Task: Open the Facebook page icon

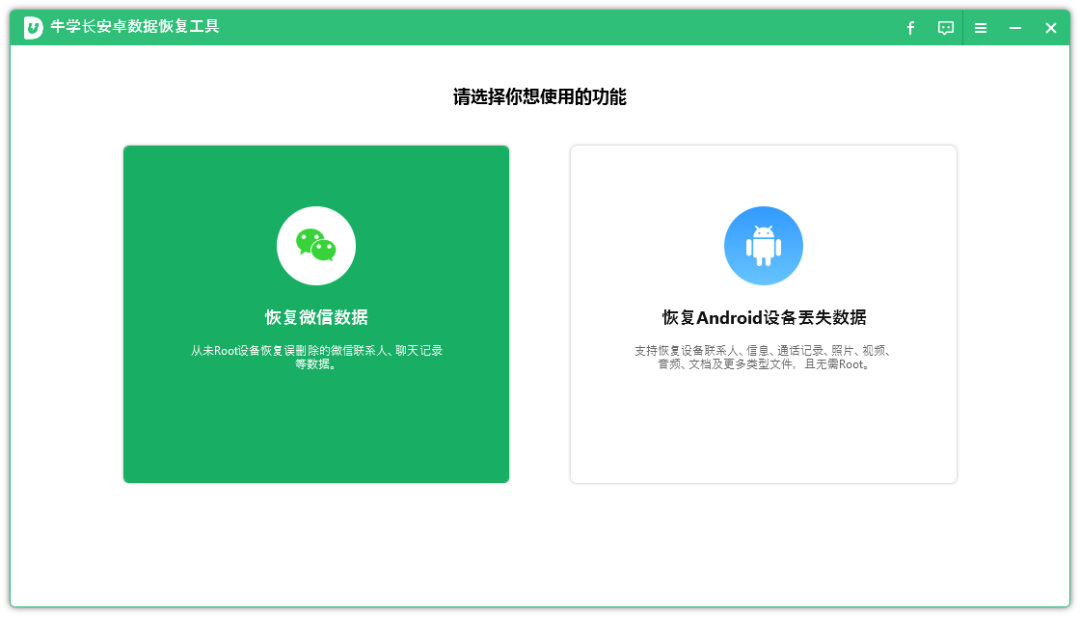Action: pos(911,28)
